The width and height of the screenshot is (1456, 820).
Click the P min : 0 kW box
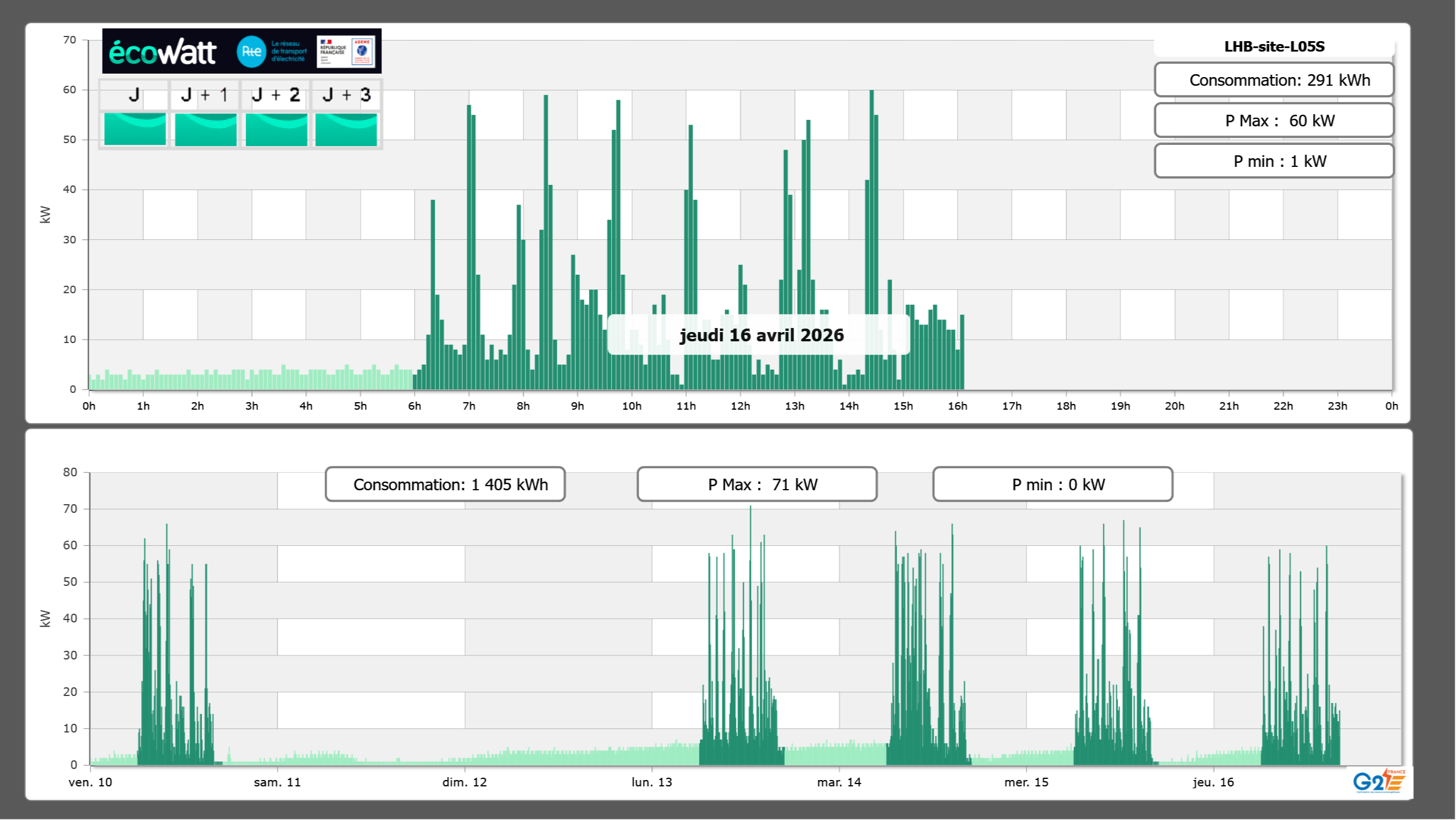point(1052,484)
